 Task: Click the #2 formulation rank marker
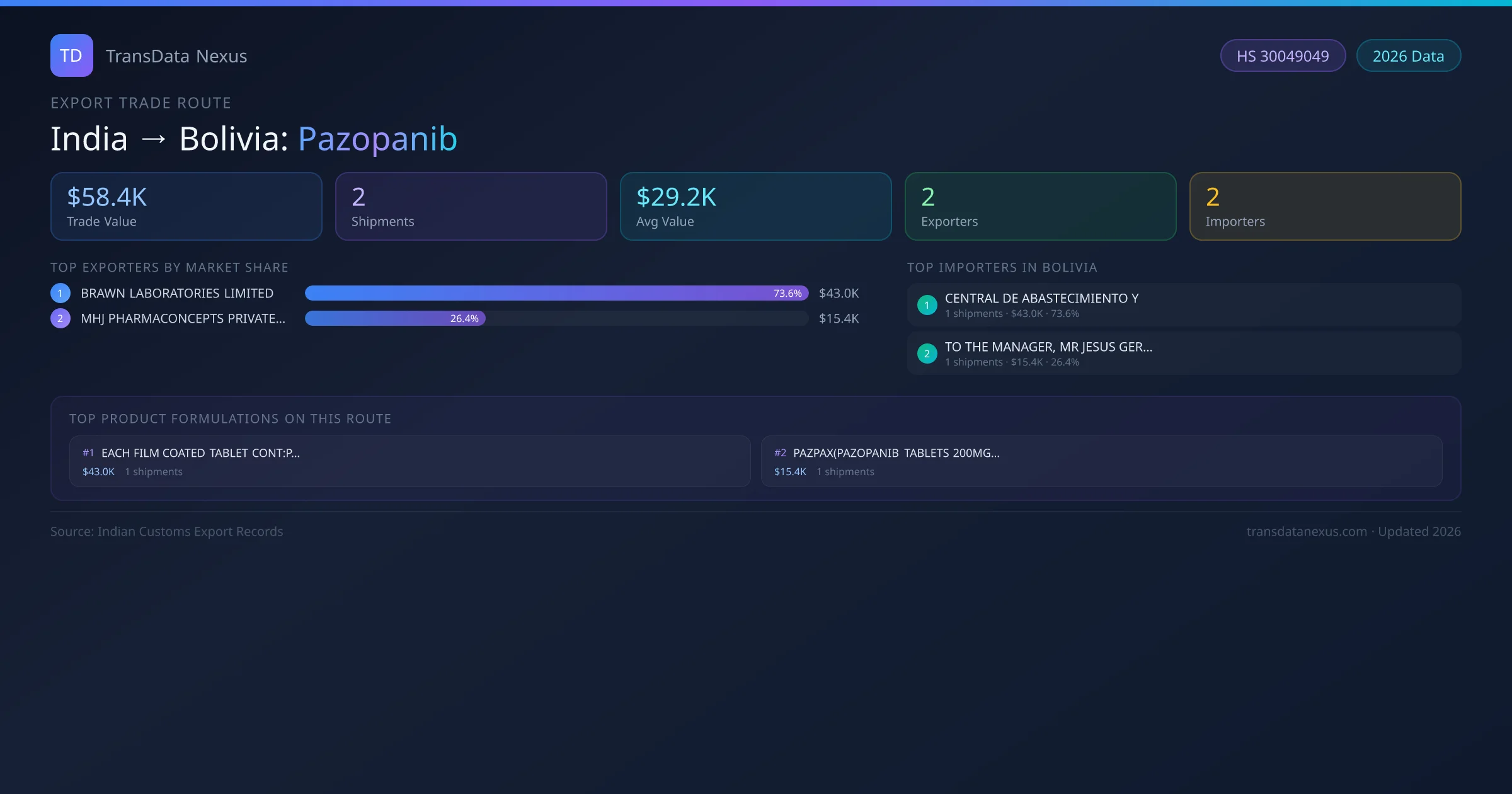[780, 453]
